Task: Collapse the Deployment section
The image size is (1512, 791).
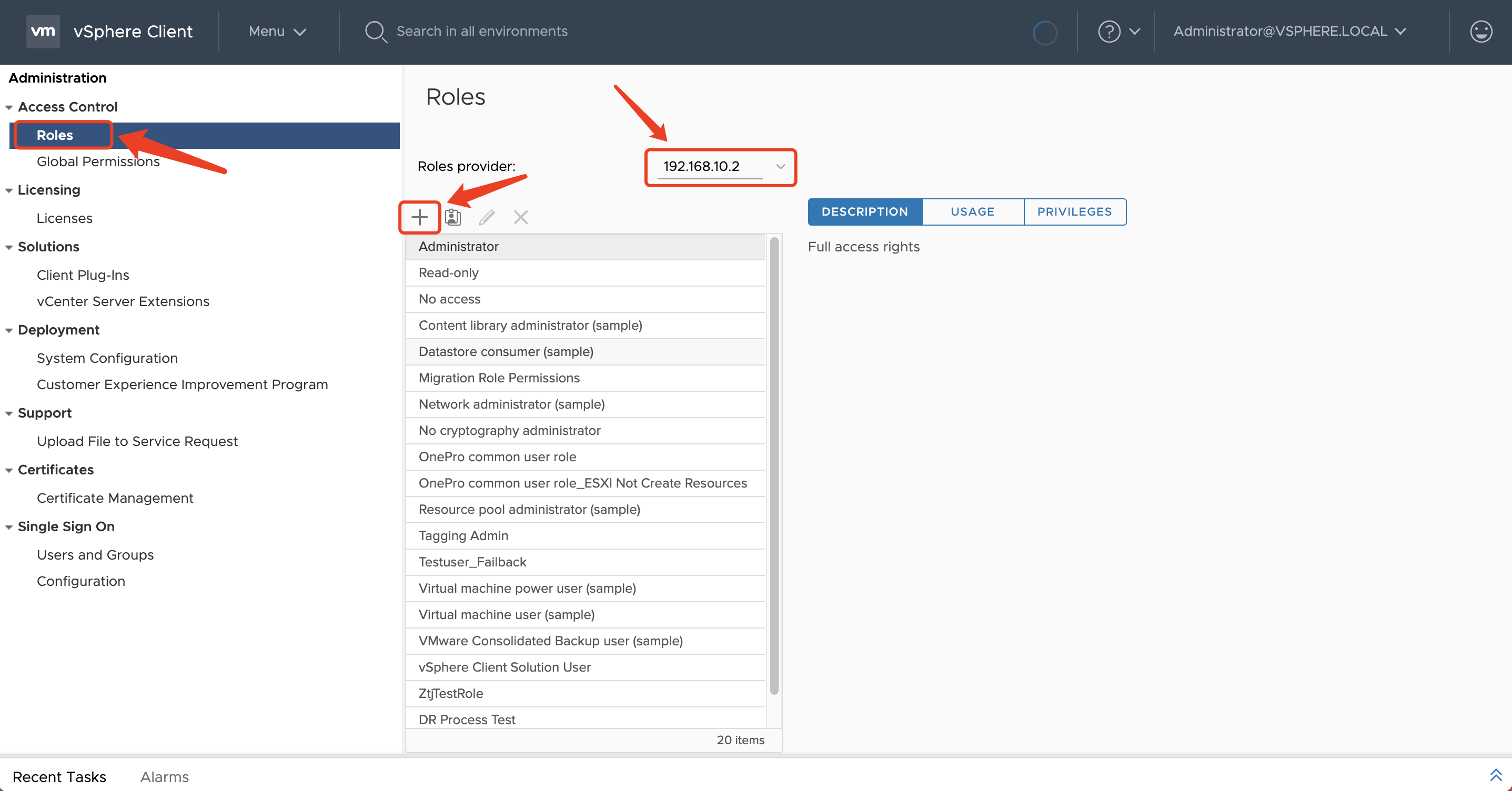Action: pos(9,331)
